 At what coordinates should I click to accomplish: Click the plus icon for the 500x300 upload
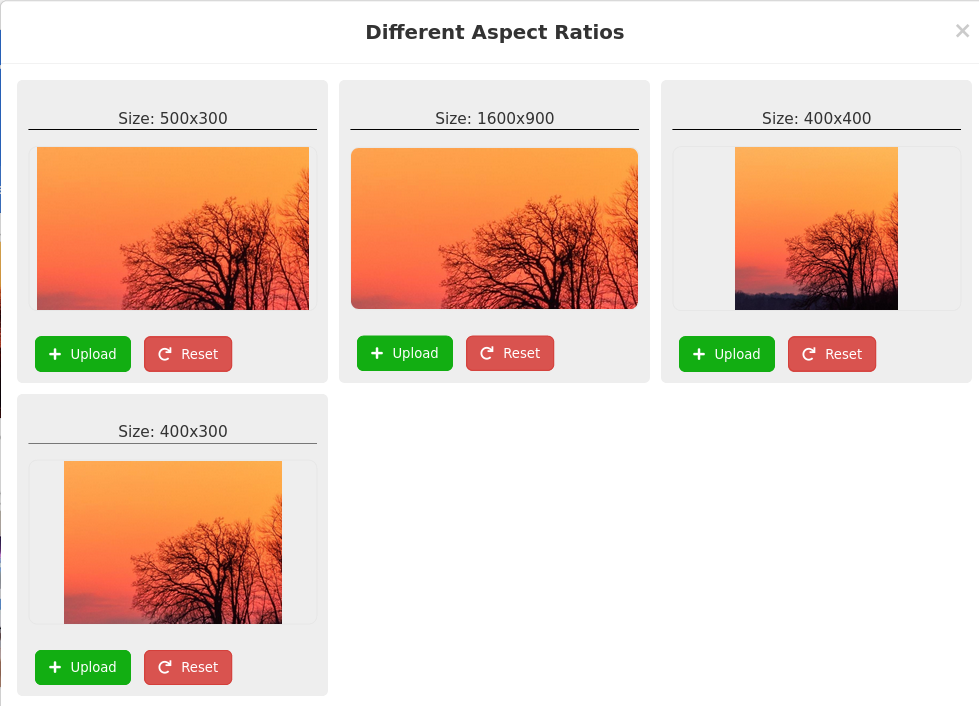55,354
